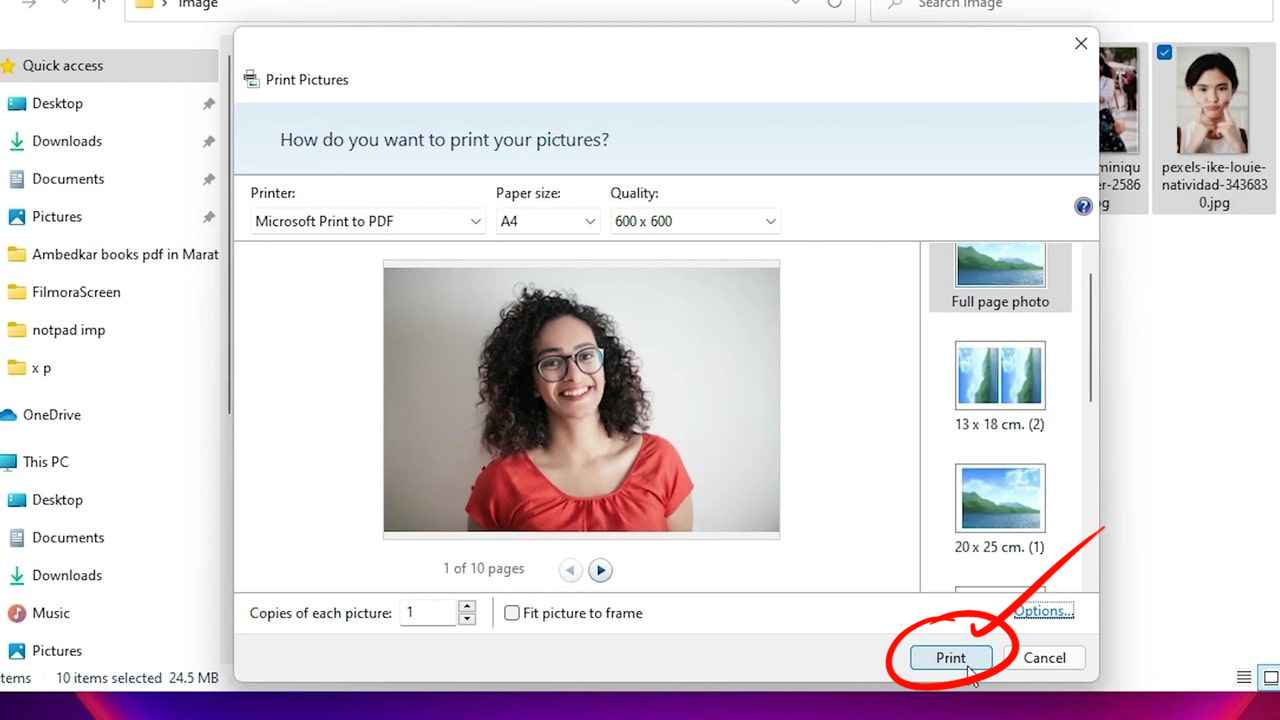Screen dimensions: 1280x720
Task: Open OneDrive in the navigation pane
Action: click(x=51, y=415)
